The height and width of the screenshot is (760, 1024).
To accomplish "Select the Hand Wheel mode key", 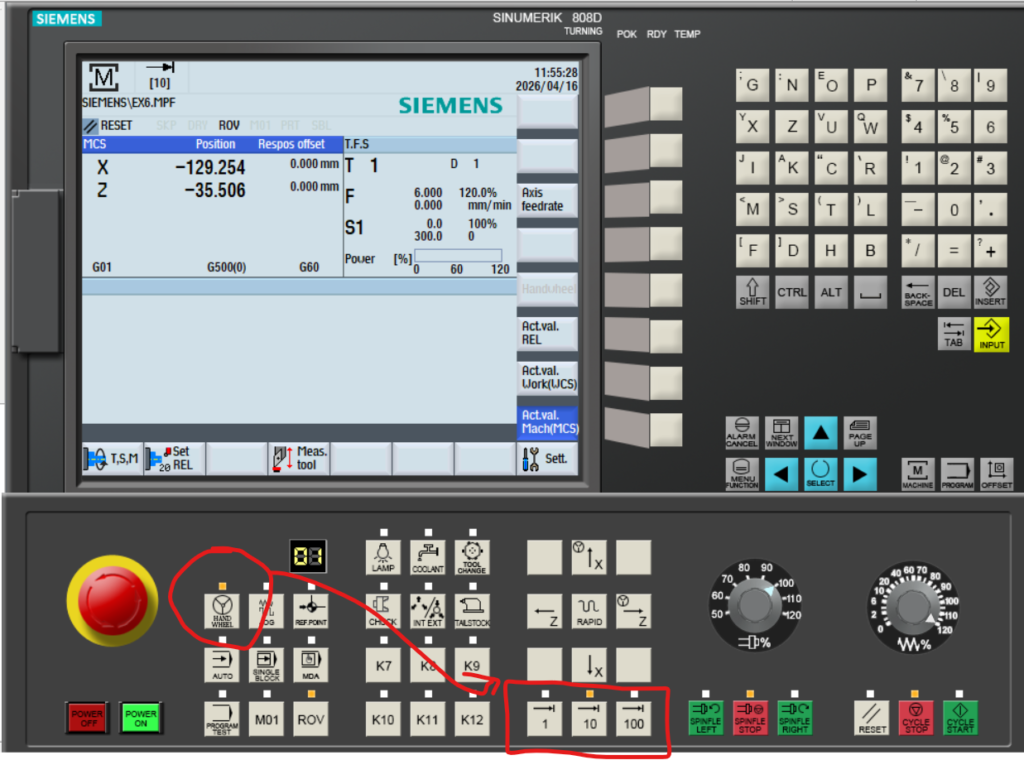I will (x=221, y=610).
